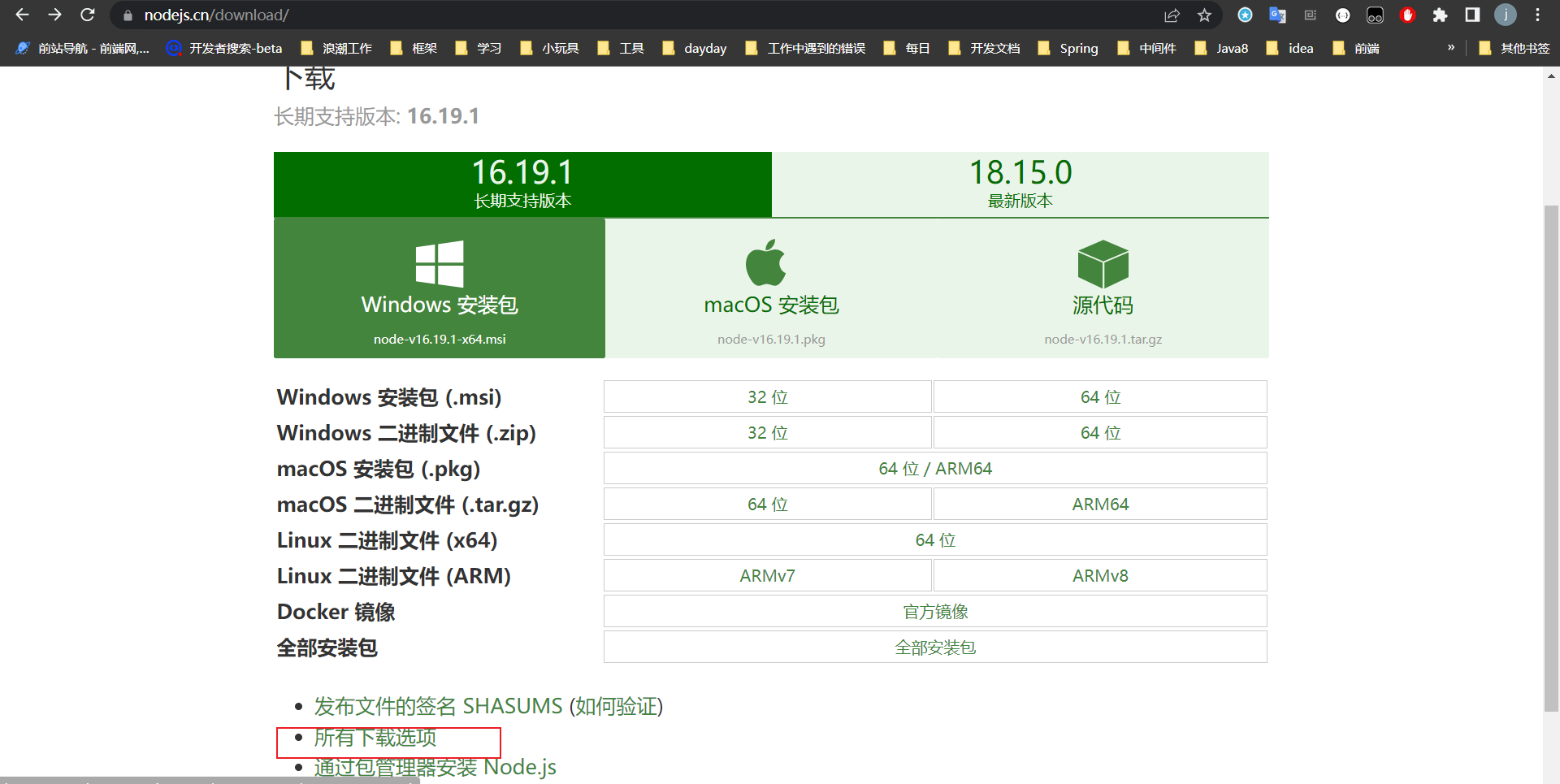Open 所有下载选项 link
This screenshot has width=1560, height=784.
tap(375, 738)
